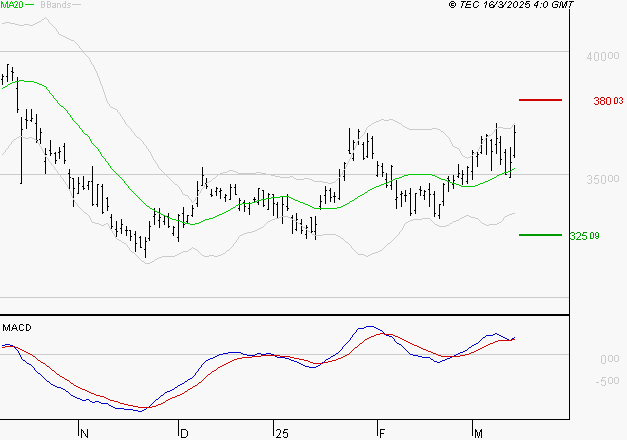Click the BBands legend label
This screenshot has width=627, height=440.
pyautogui.click(x=56, y=5)
